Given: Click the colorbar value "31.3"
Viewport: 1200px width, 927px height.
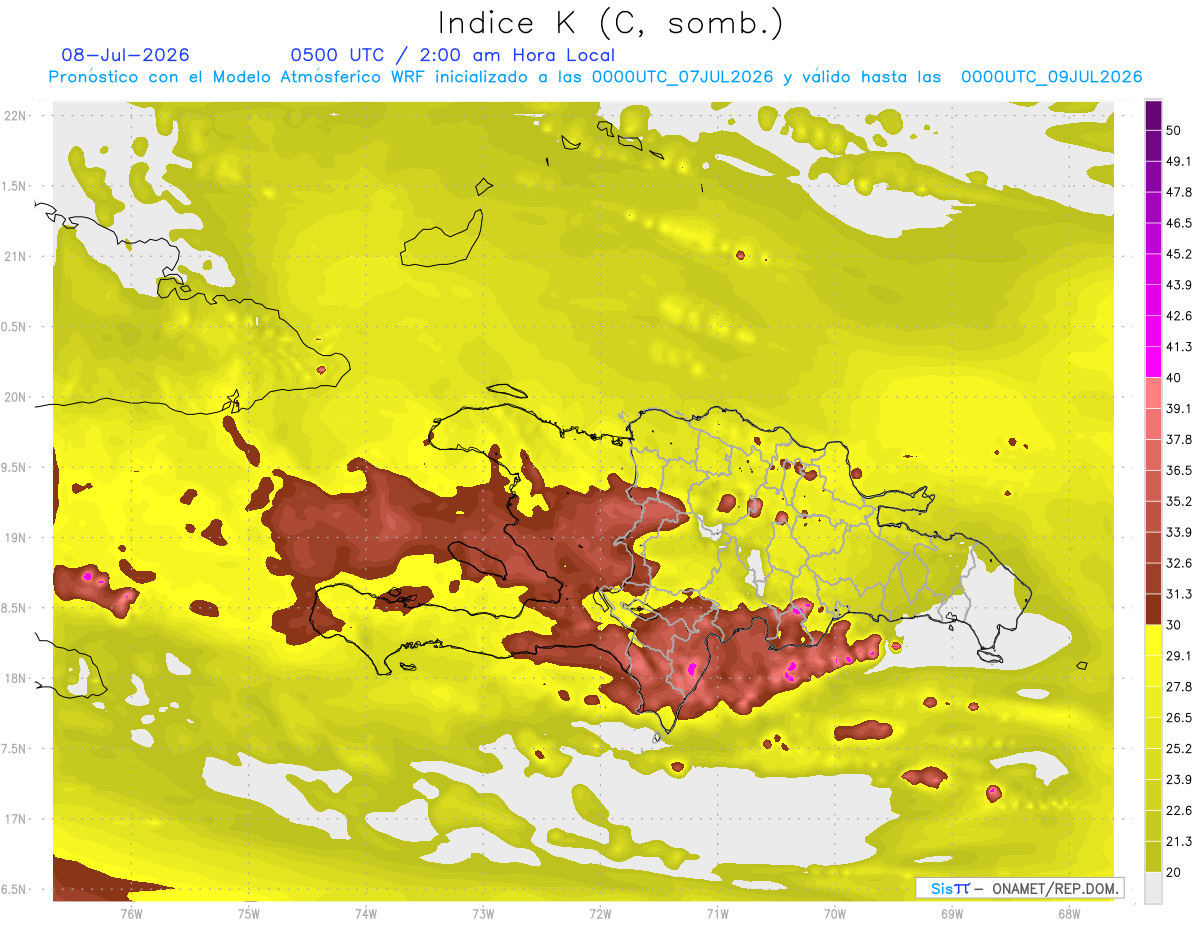Looking at the screenshot, I should pos(1179,594).
